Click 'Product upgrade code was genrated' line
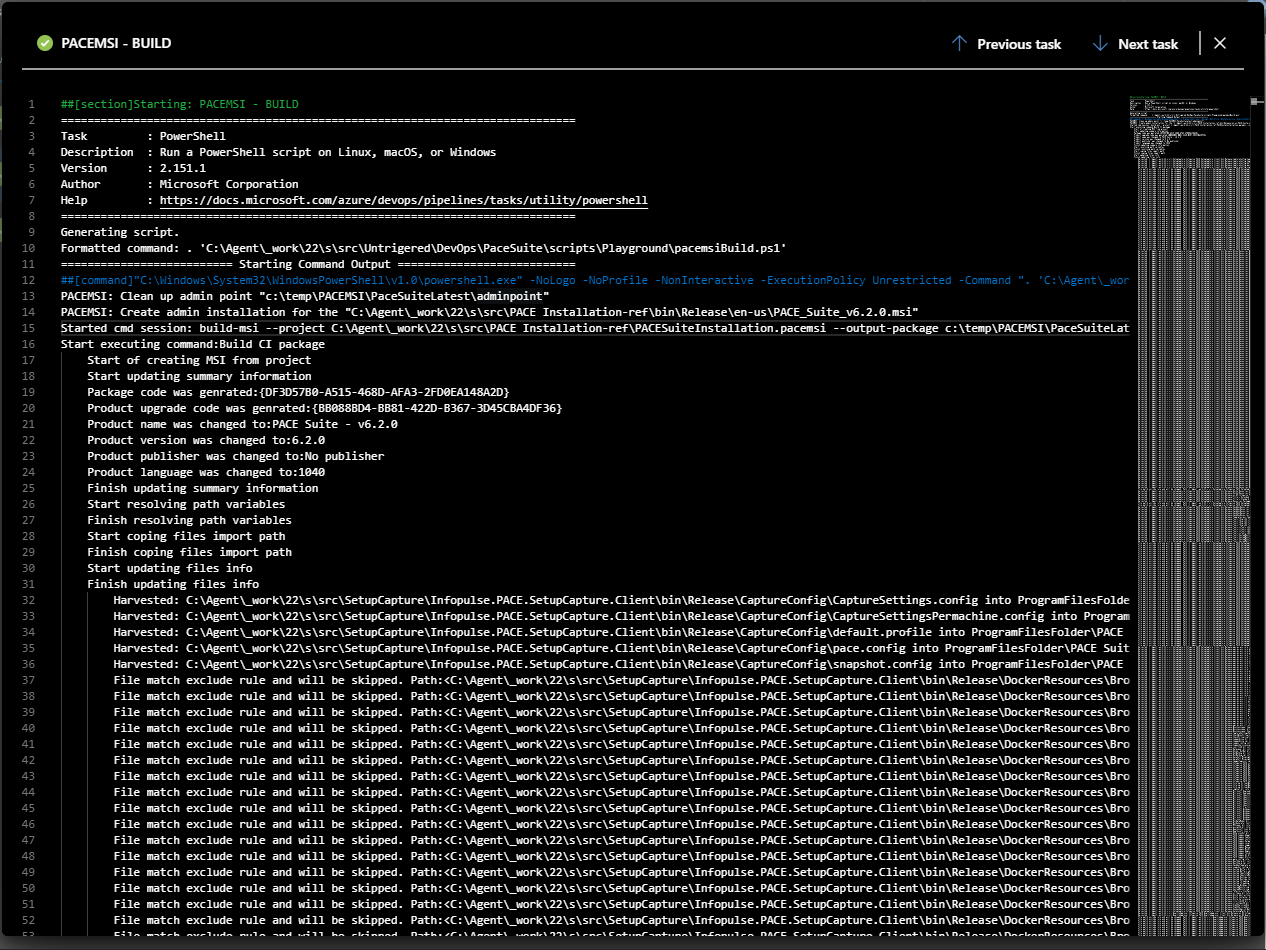This screenshot has width=1266, height=950. pos(324,408)
